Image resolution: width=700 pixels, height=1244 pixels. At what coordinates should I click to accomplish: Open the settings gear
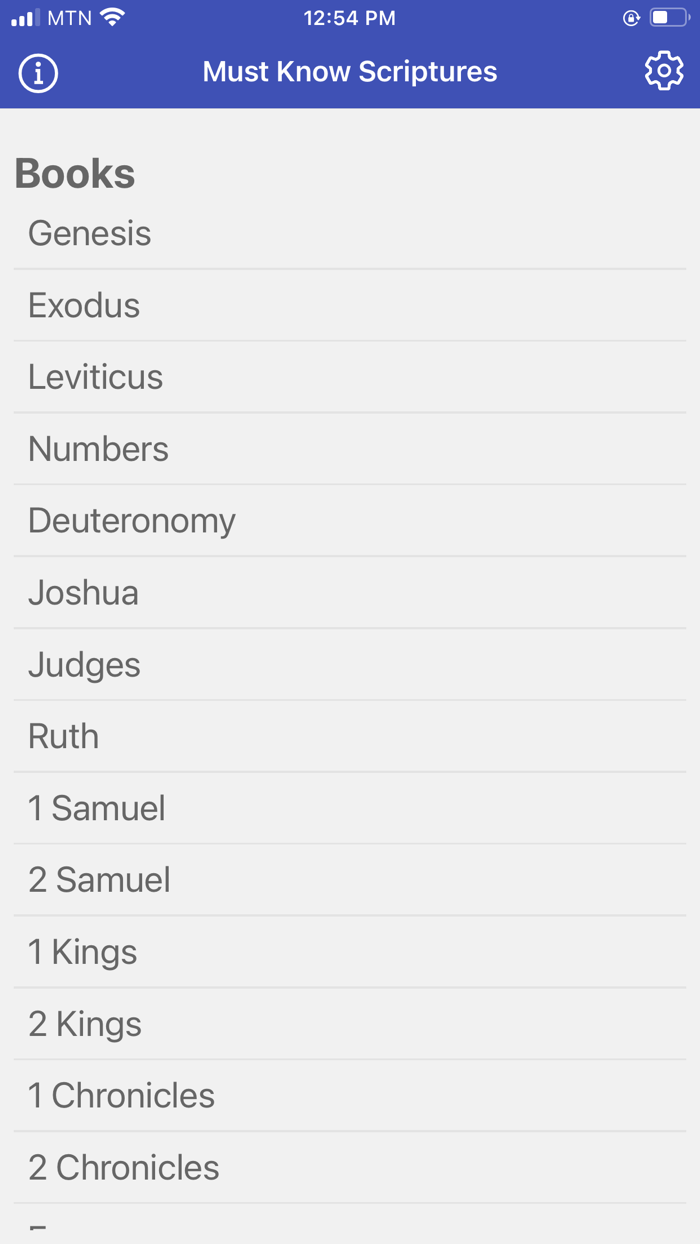pos(663,71)
